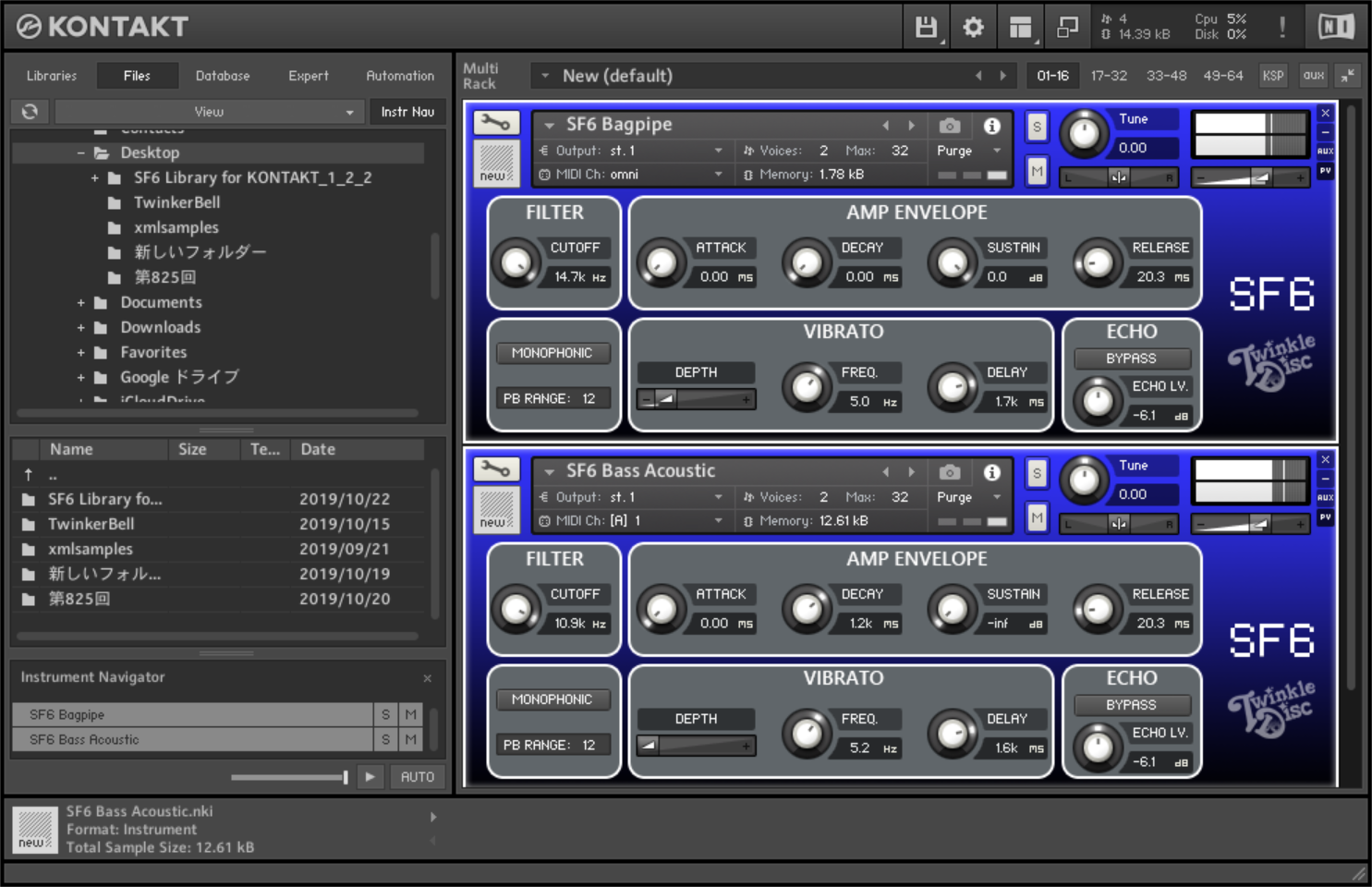
Task: Toggle echo BYPASS on SF6 Bagpipe
Action: (x=1132, y=358)
